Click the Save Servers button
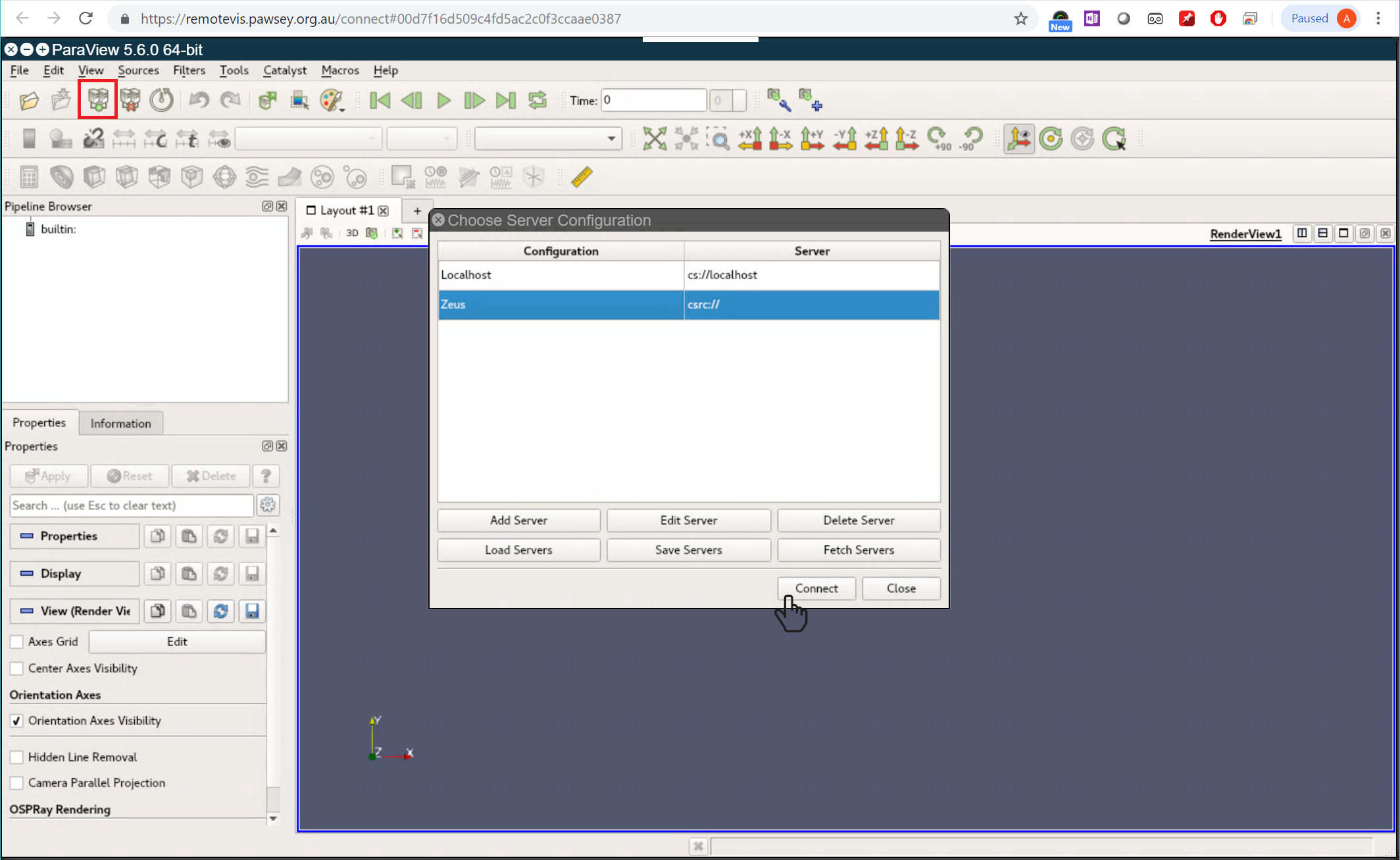This screenshot has width=1400, height=860. coord(688,549)
